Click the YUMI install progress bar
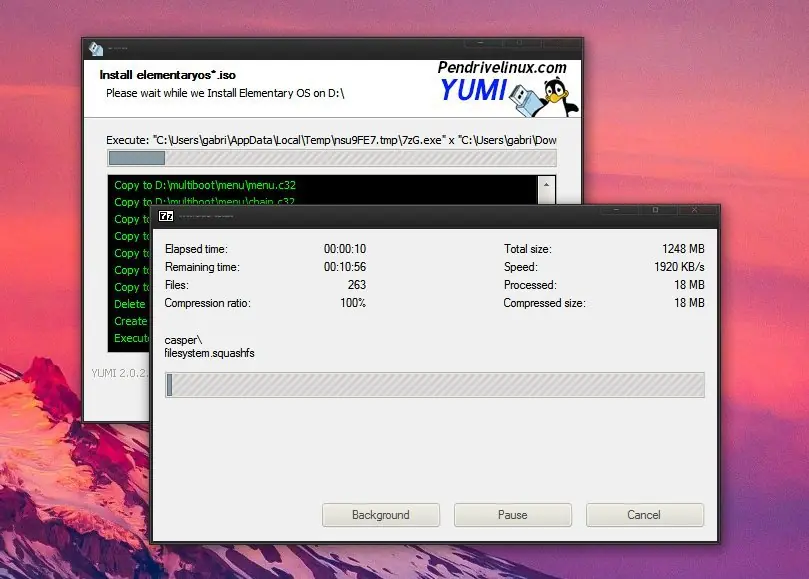Image resolution: width=809 pixels, height=579 pixels. [332, 158]
